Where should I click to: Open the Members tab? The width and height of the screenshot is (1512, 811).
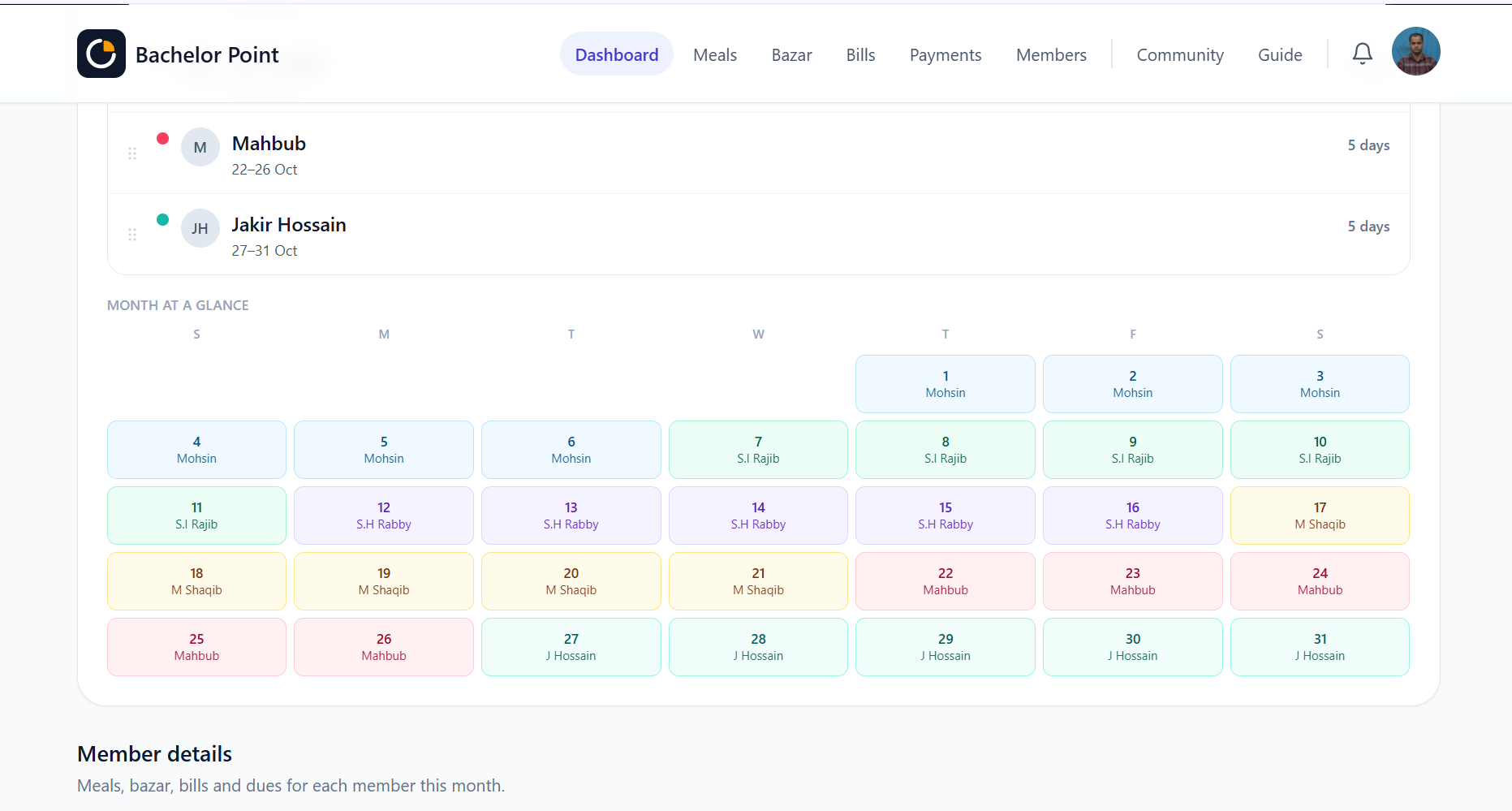click(1051, 54)
